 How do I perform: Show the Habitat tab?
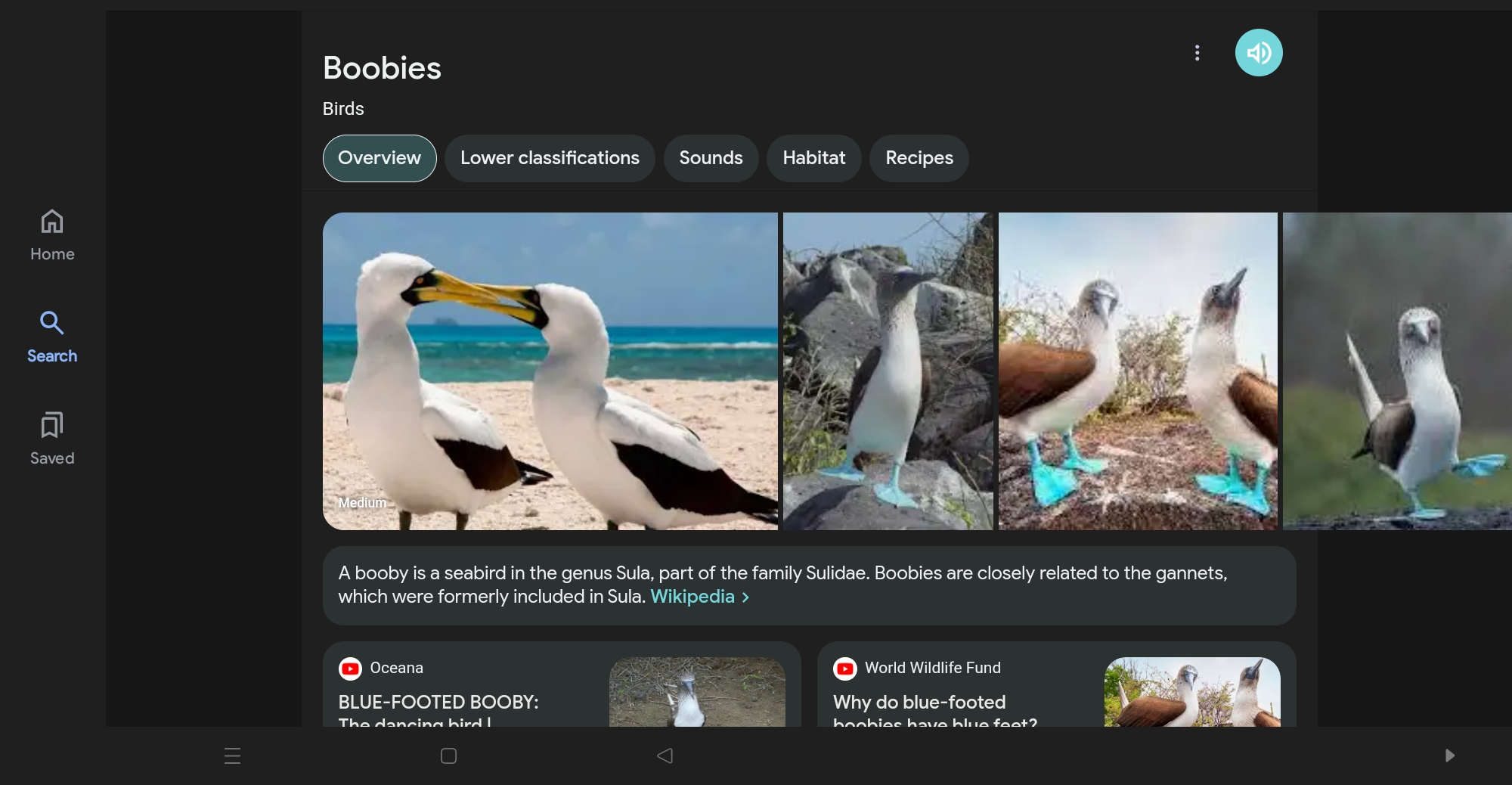point(813,158)
